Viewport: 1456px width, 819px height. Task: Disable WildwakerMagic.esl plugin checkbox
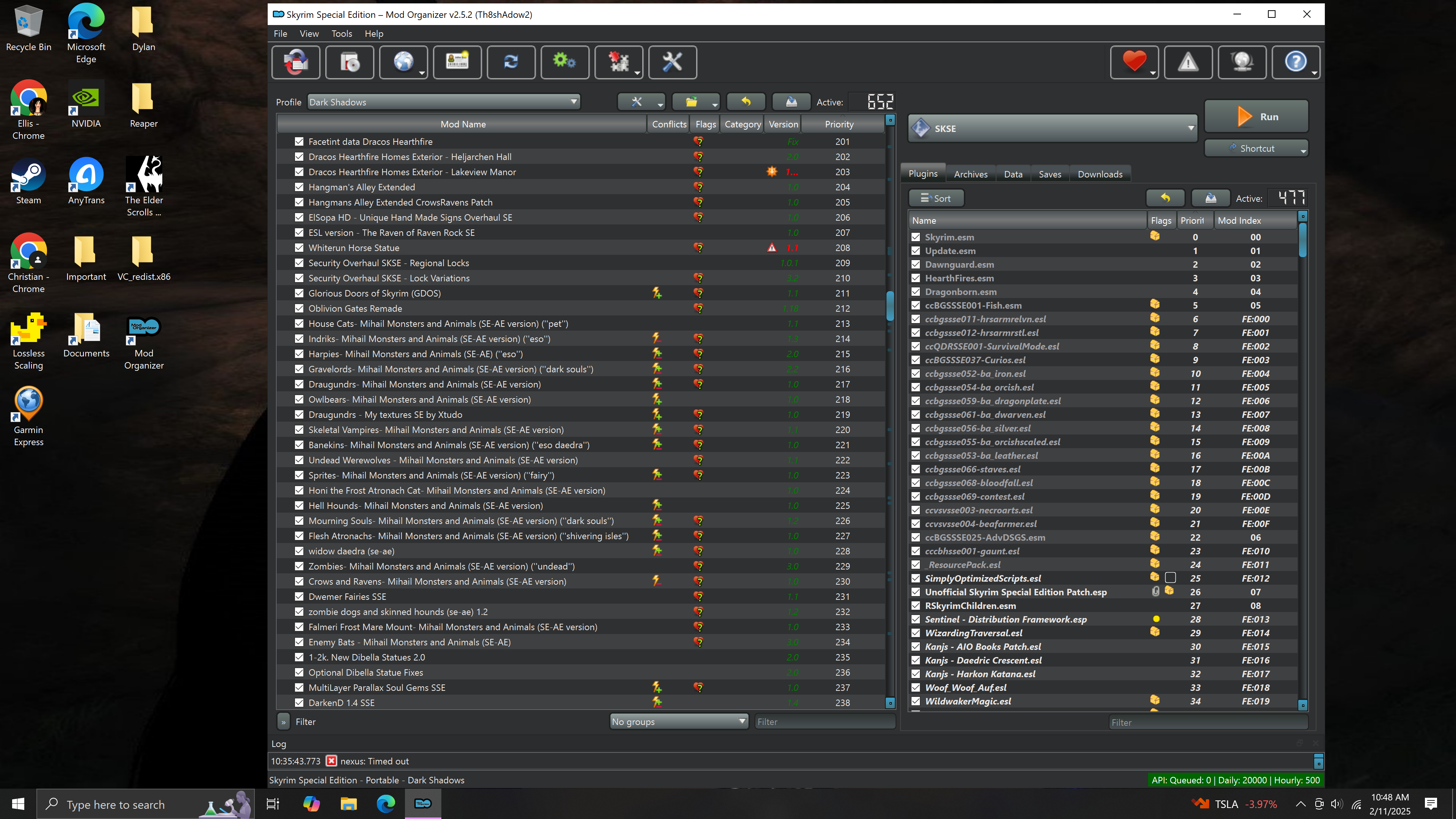tap(916, 701)
